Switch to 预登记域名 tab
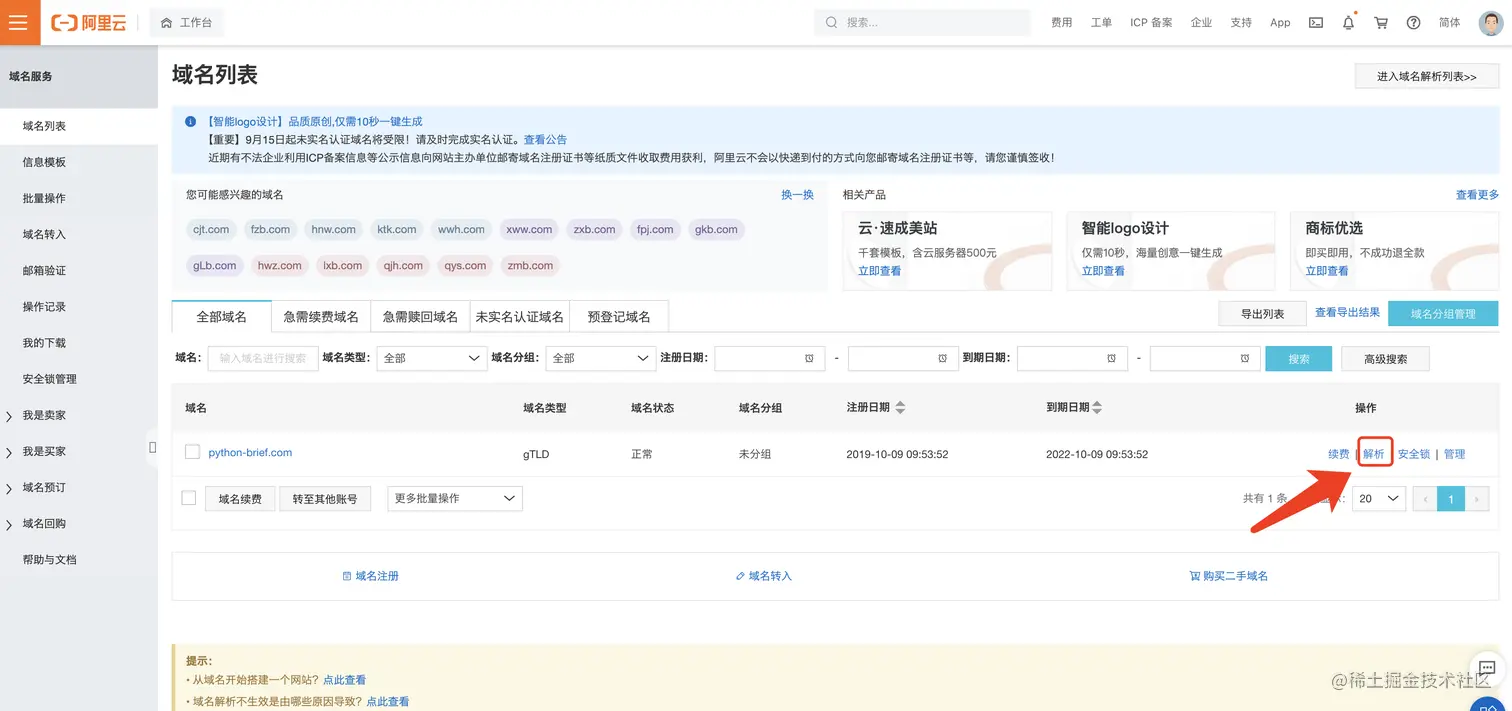 pos(619,316)
